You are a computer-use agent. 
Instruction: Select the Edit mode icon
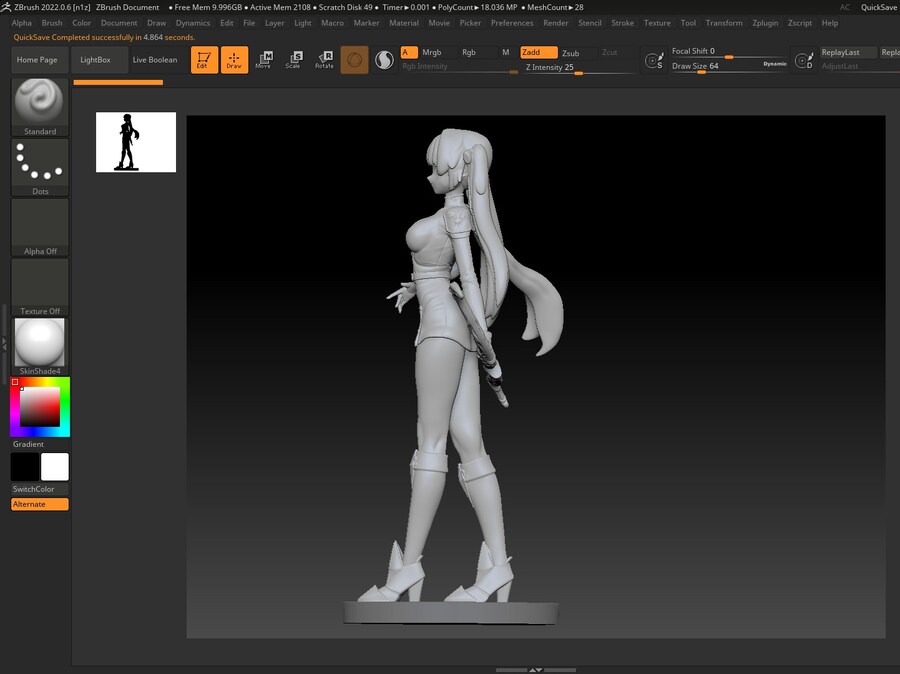(204, 60)
